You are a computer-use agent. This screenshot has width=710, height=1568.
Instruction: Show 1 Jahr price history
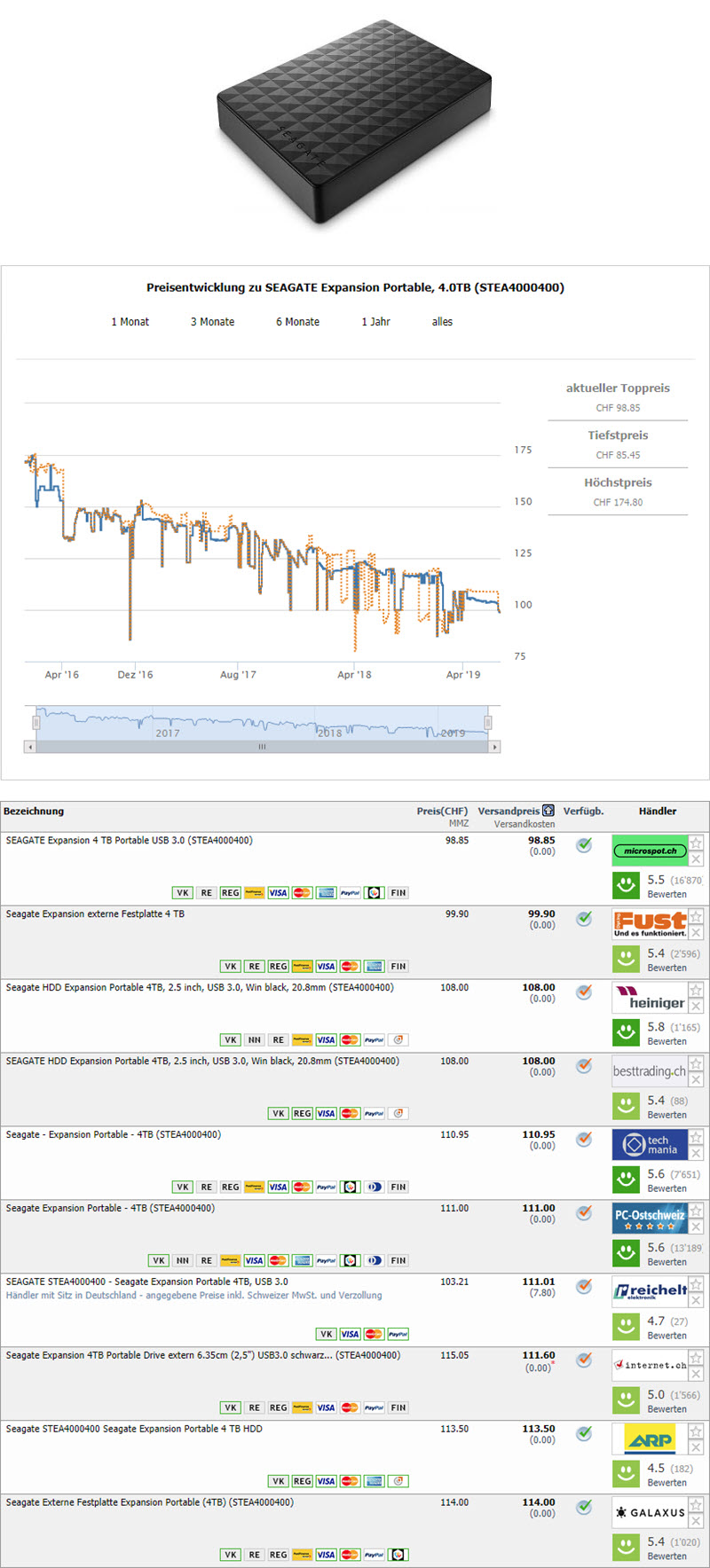[x=375, y=322]
